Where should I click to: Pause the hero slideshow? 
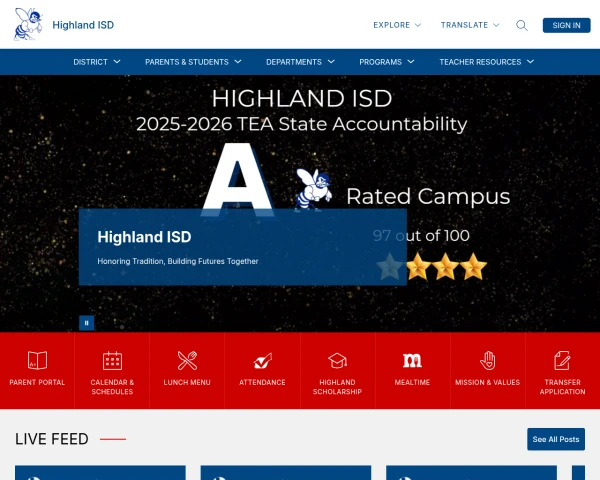coord(86,323)
